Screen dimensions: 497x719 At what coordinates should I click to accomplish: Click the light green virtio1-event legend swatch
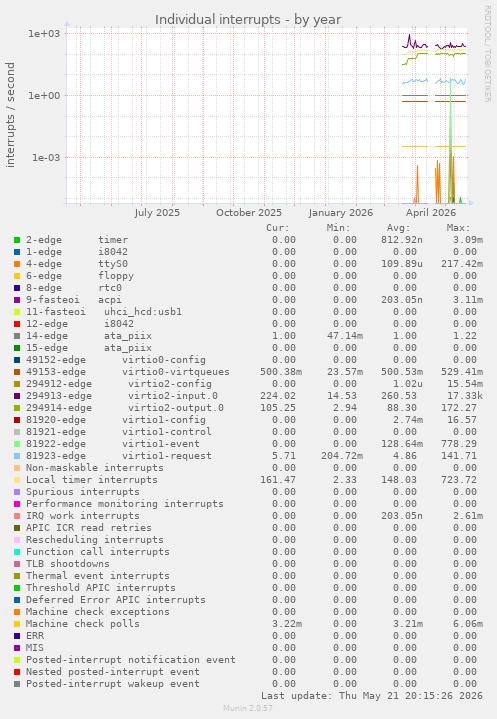(x=17, y=444)
